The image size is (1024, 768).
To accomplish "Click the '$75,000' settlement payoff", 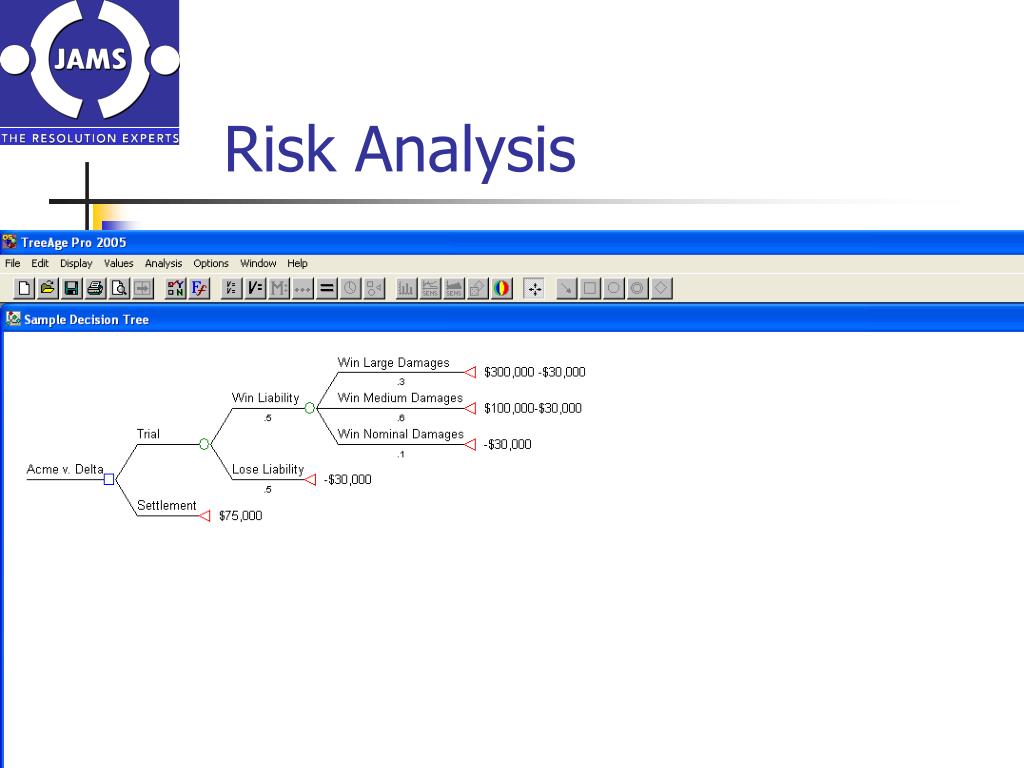I will [x=240, y=516].
